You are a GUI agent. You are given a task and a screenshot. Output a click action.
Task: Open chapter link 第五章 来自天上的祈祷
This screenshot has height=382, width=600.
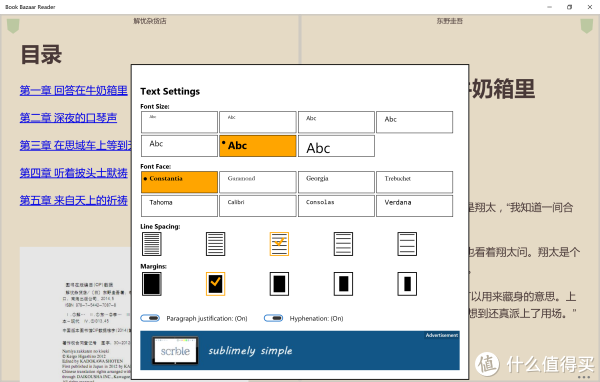point(73,200)
